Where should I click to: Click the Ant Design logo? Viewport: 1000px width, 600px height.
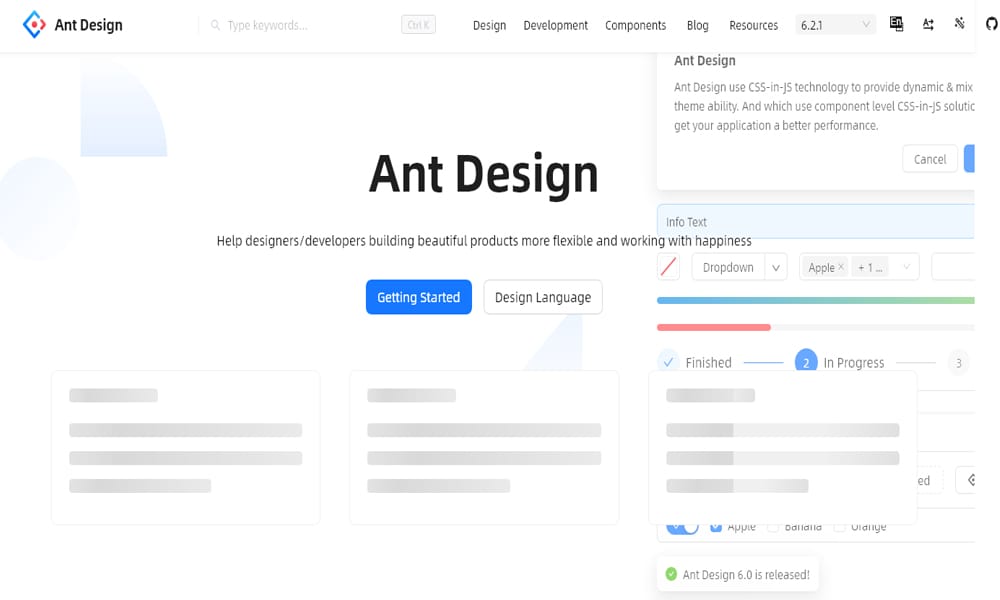point(72,24)
